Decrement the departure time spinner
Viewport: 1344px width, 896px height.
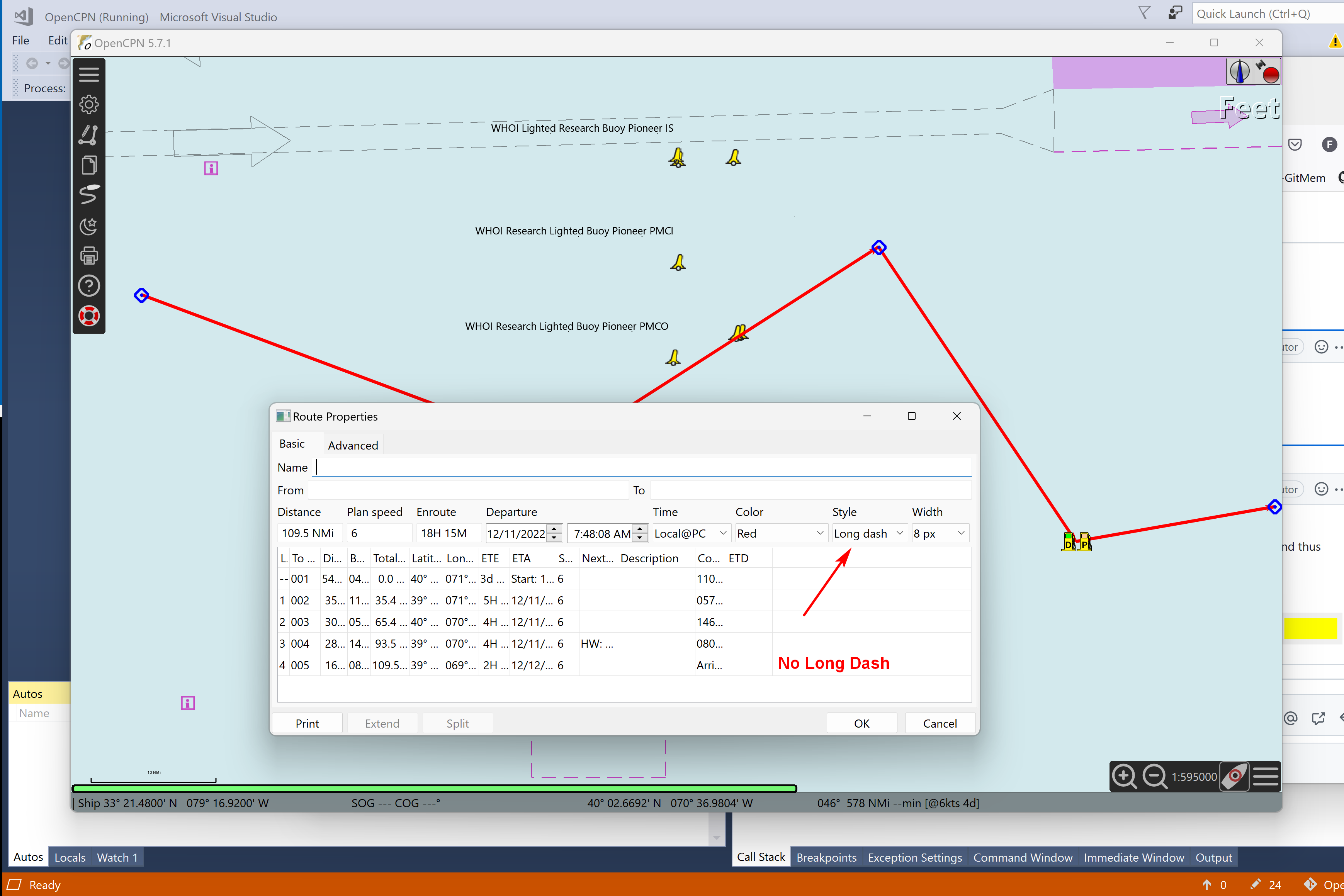[x=641, y=538]
